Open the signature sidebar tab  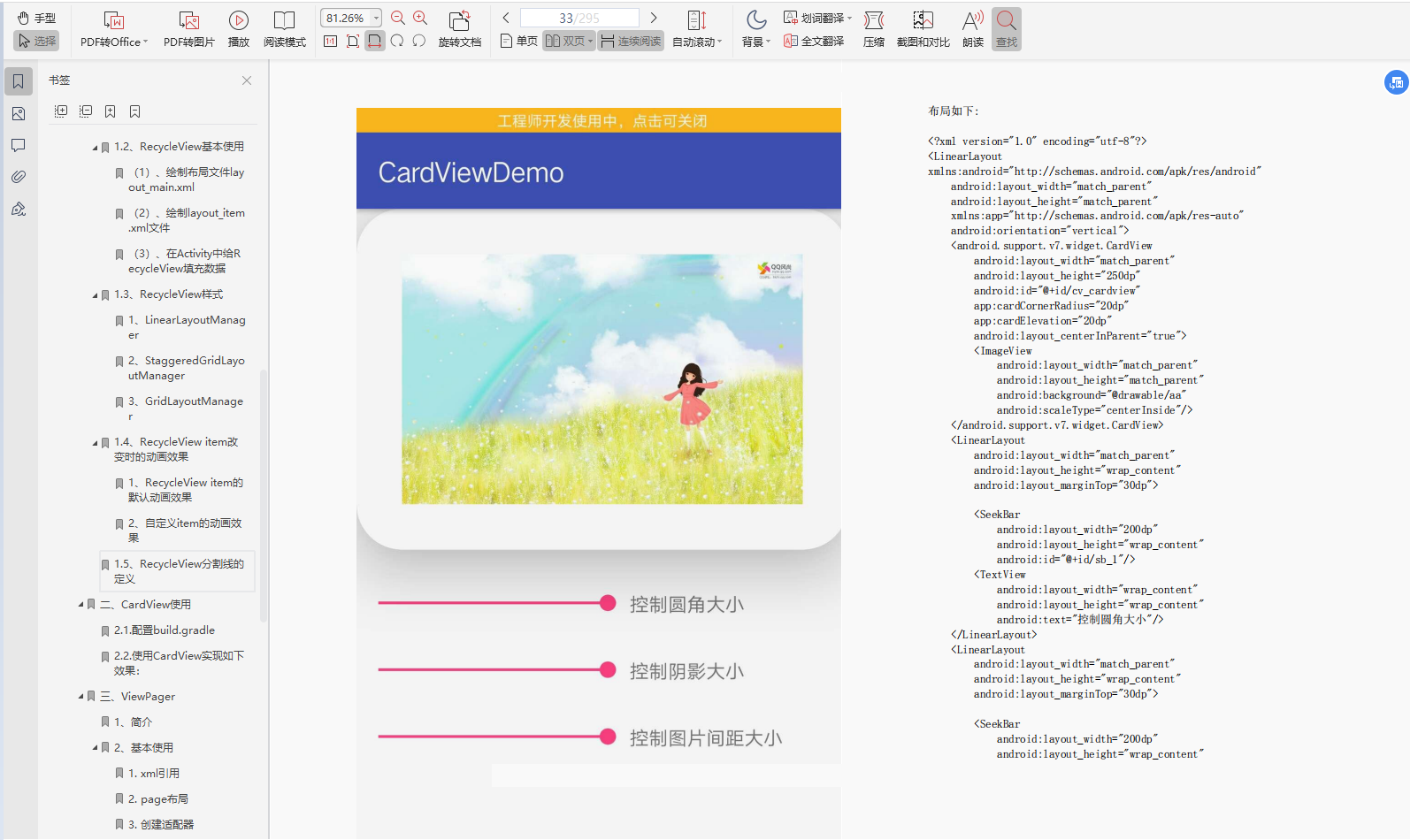pos(19,209)
